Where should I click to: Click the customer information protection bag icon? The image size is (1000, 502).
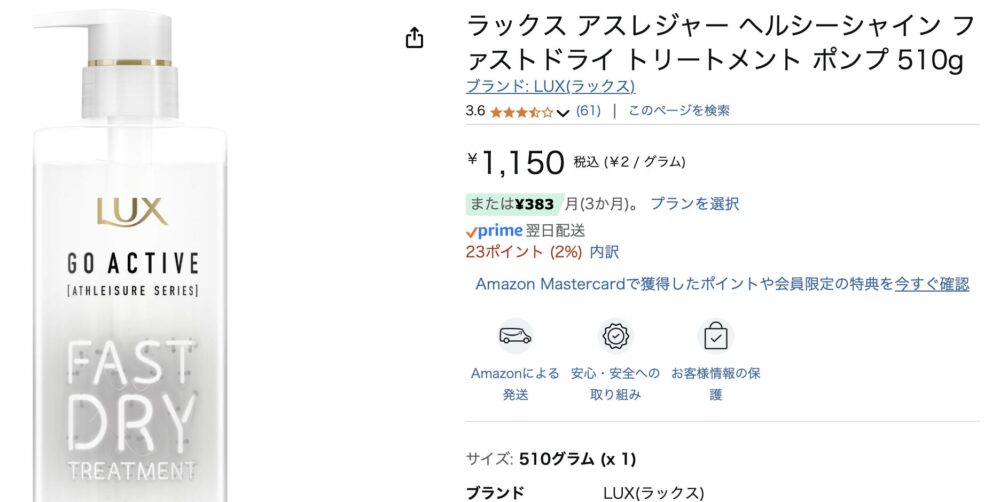click(716, 336)
